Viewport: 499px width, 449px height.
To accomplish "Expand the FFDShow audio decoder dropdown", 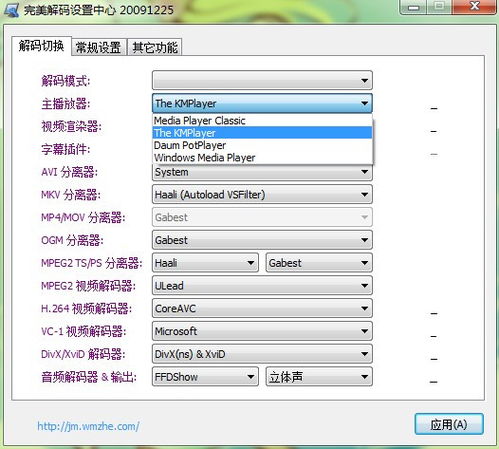I will tap(205, 377).
